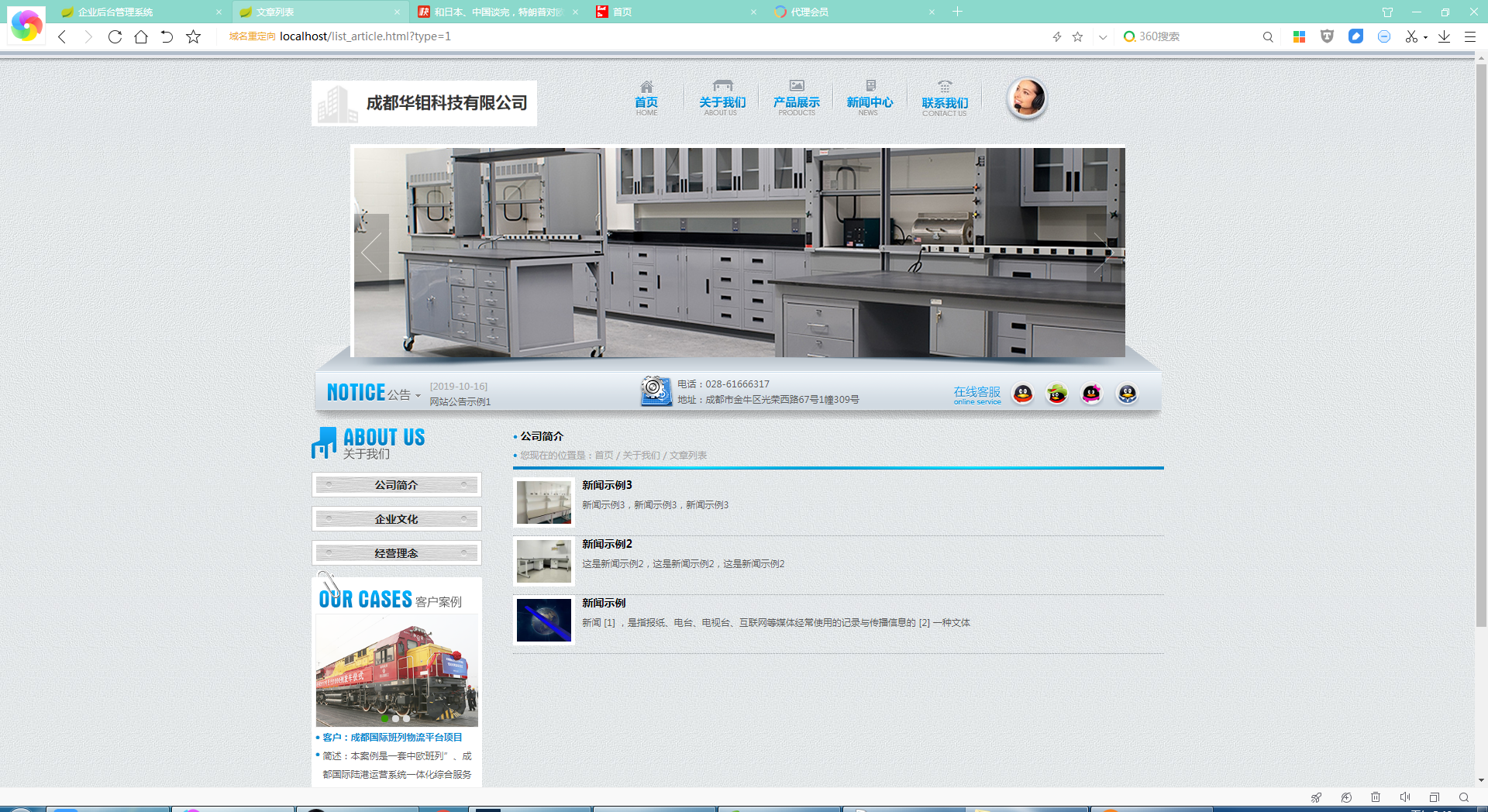1488x812 pixels.
Task: Open article titled 新闻示例 (earth thumbnail row)
Action: pyautogui.click(x=604, y=603)
